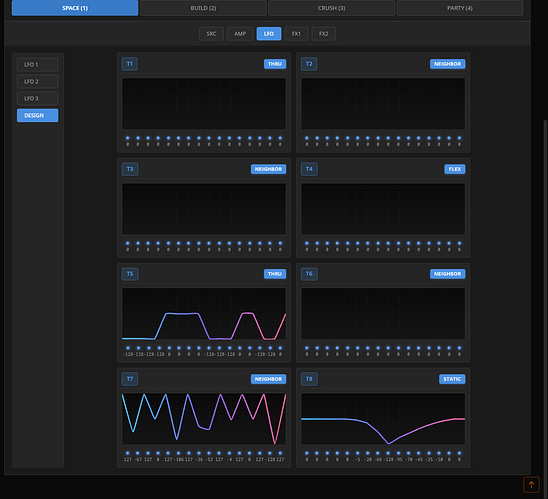The image size is (548, 499).
Task: Change the NEIGHBOR mode on track T3
Action: pos(268,169)
